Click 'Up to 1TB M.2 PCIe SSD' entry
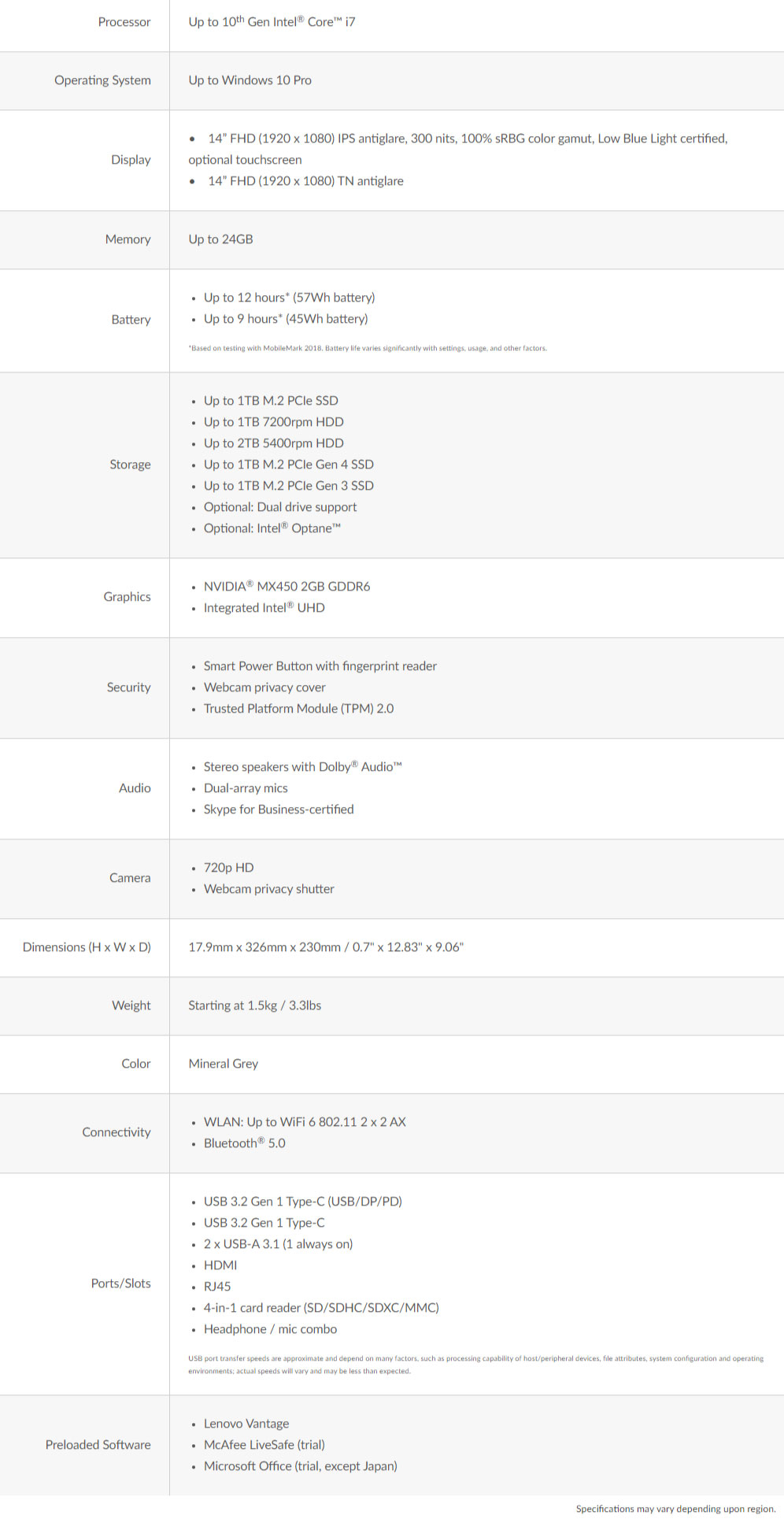The width and height of the screenshot is (784, 1530). [x=271, y=401]
